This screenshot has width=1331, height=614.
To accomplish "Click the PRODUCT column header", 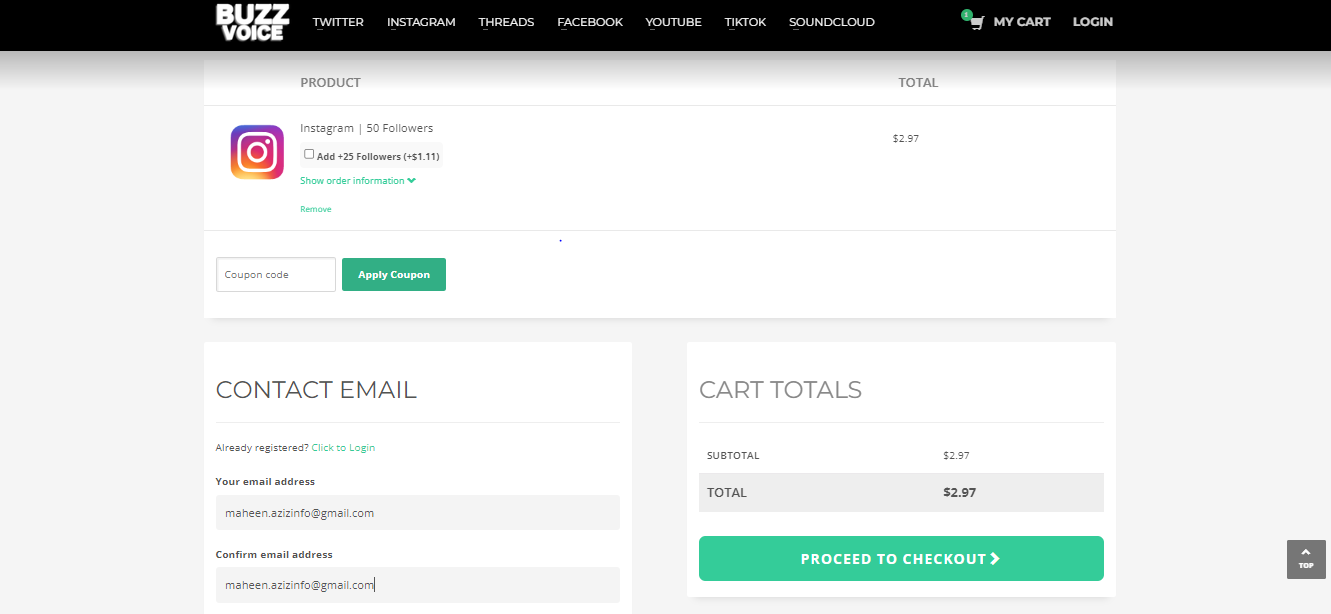I will (x=330, y=83).
